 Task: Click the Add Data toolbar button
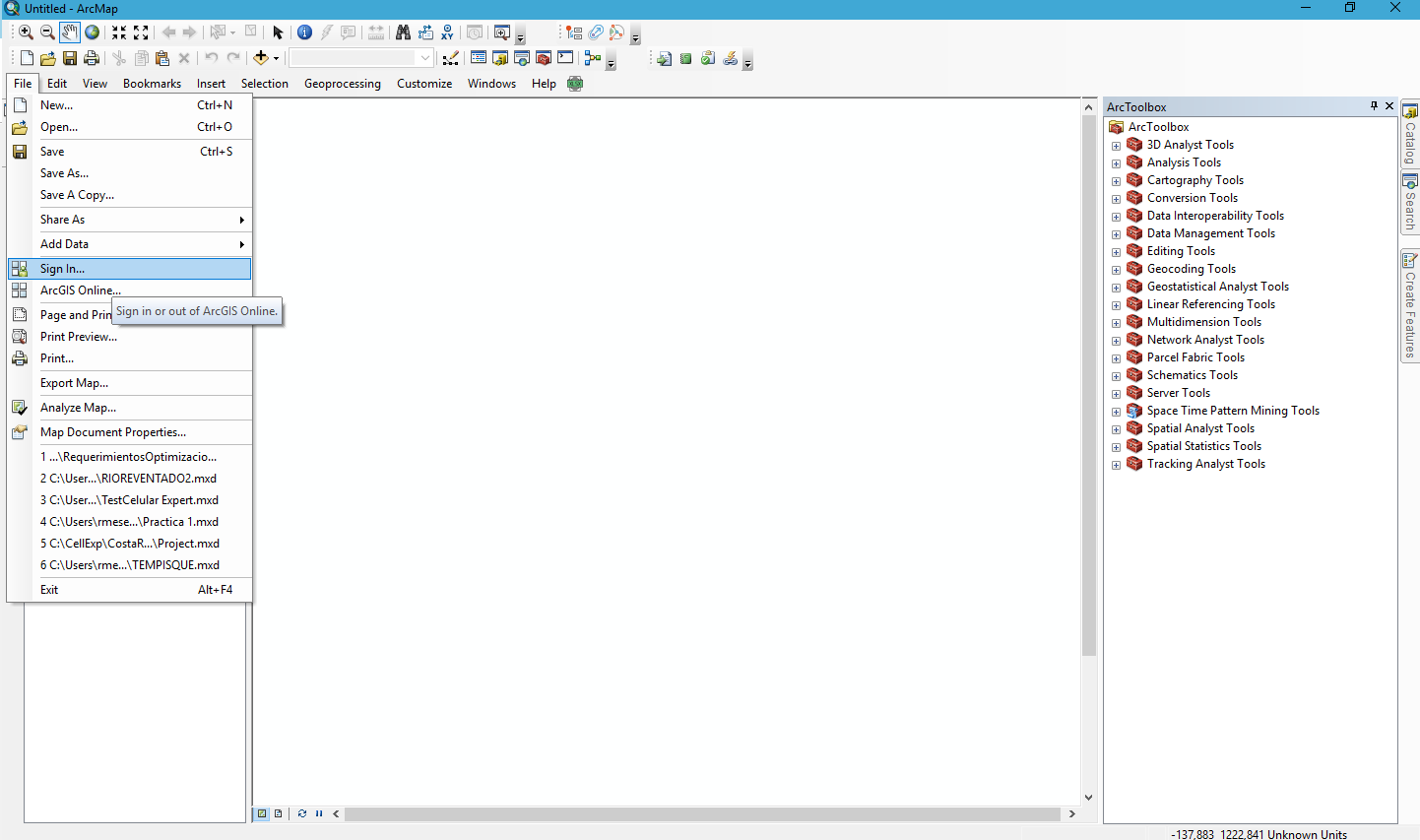point(261,58)
